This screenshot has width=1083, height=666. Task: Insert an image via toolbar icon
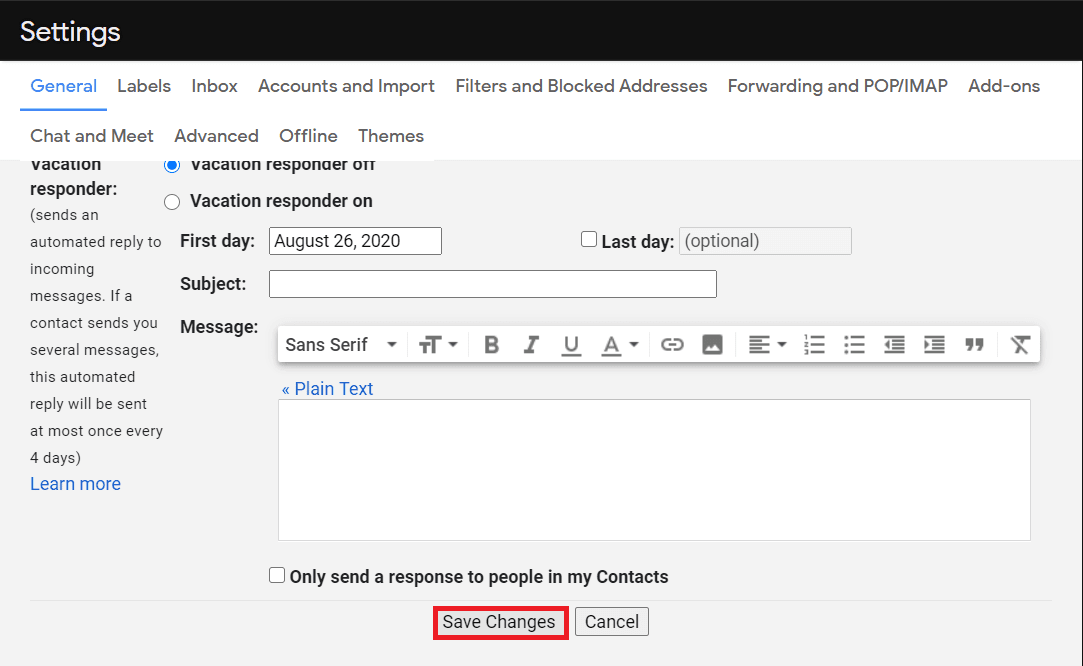click(x=712, y=344)
